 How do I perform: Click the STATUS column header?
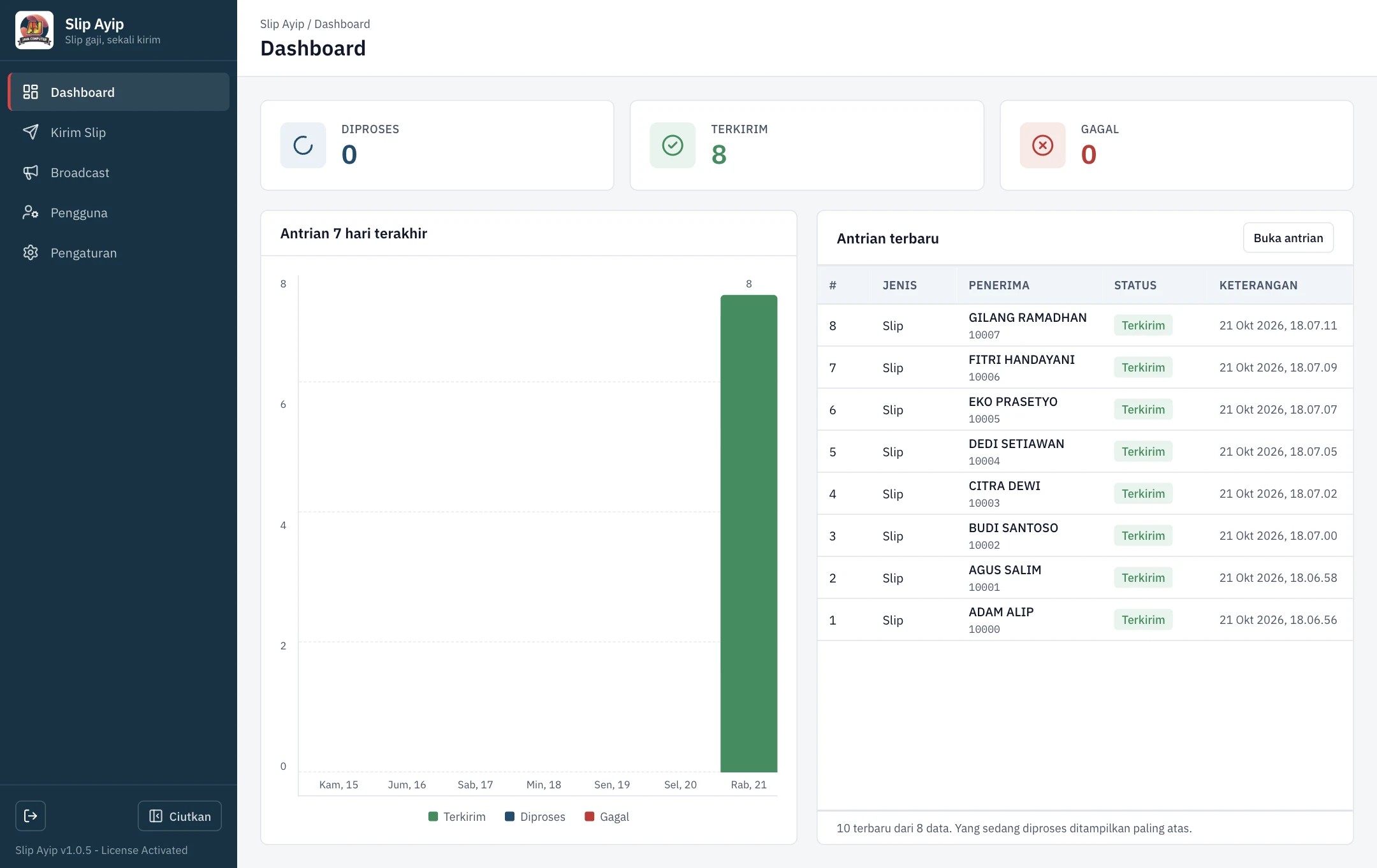pos(1135,285)
